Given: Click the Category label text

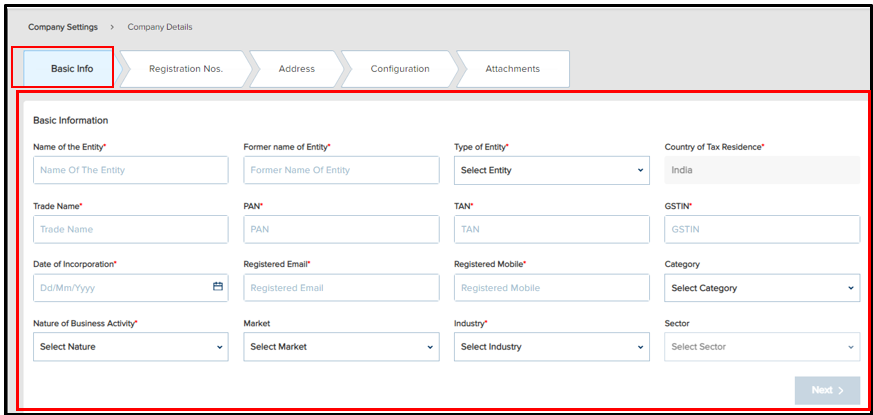Looking at the screenshot, I should 682,264.
